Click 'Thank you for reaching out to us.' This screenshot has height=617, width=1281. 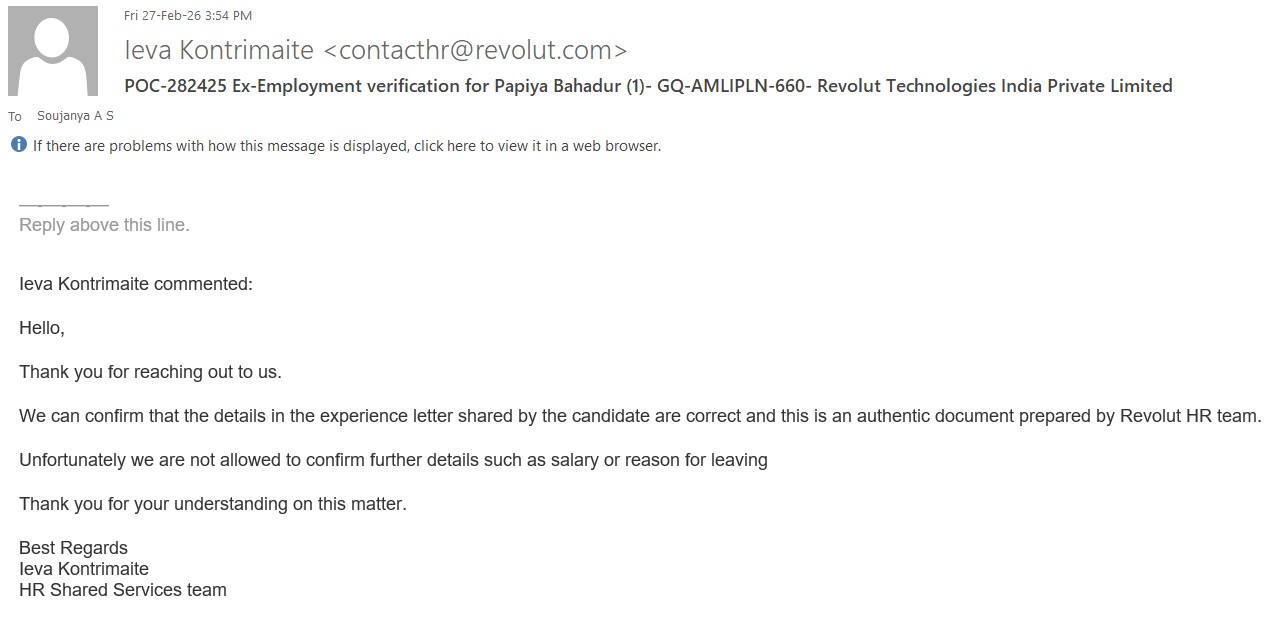click(x=150, y=372)
